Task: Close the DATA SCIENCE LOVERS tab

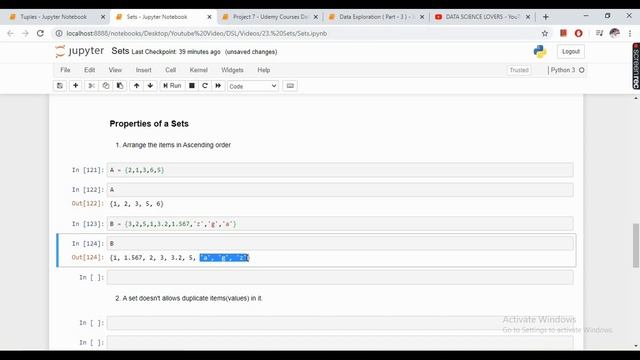Action: 528,17
